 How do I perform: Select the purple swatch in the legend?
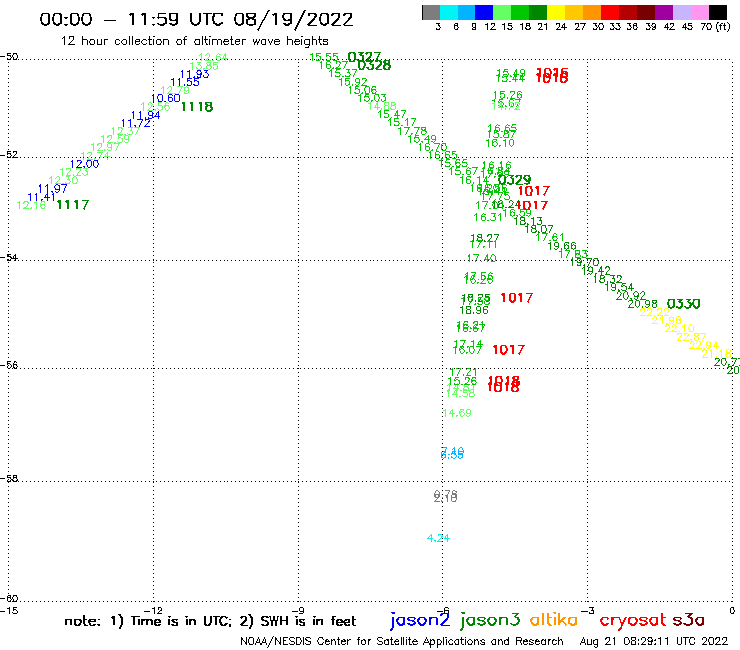tap(664, 12)
